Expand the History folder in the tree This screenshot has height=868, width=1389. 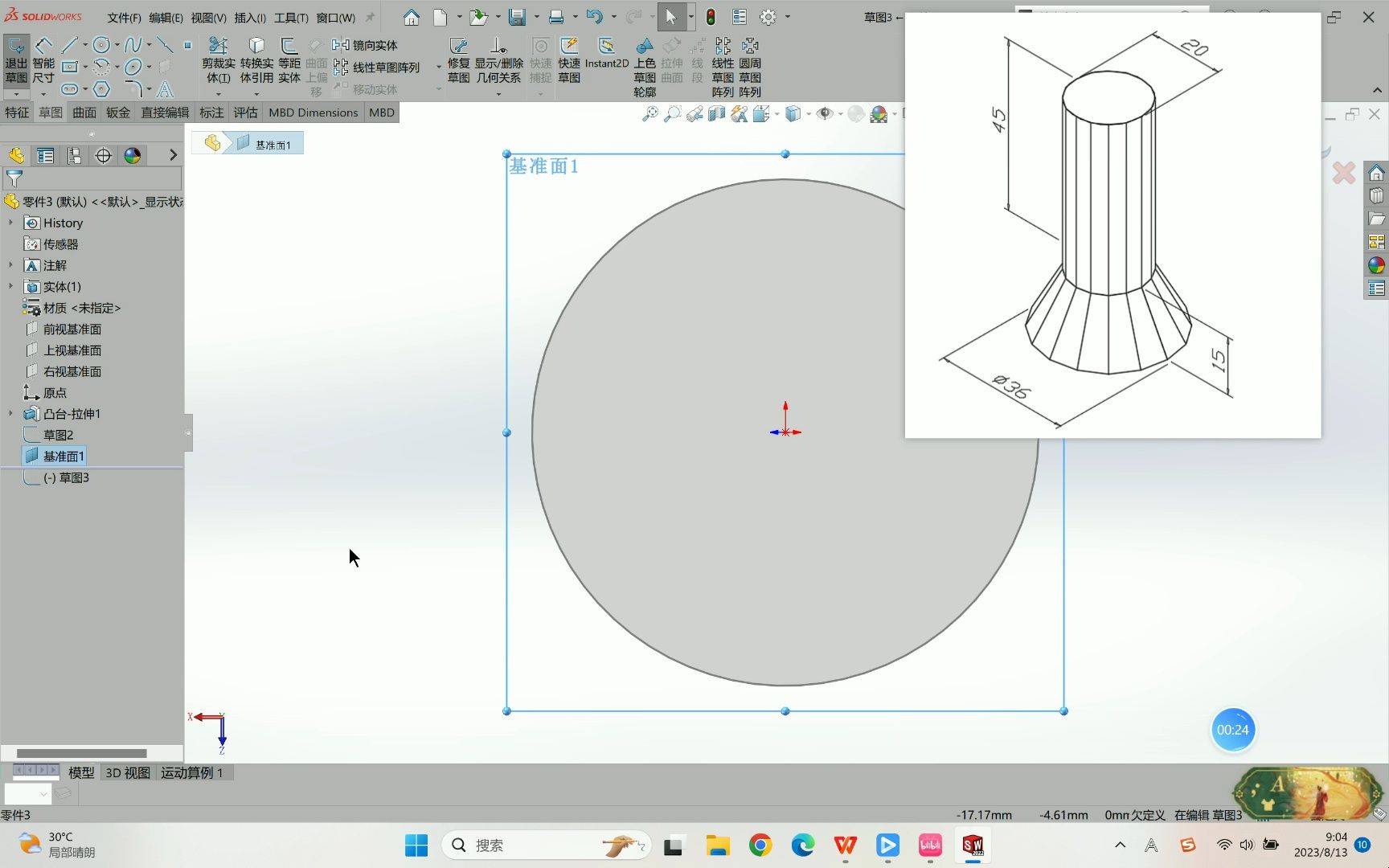pos(9,223)
